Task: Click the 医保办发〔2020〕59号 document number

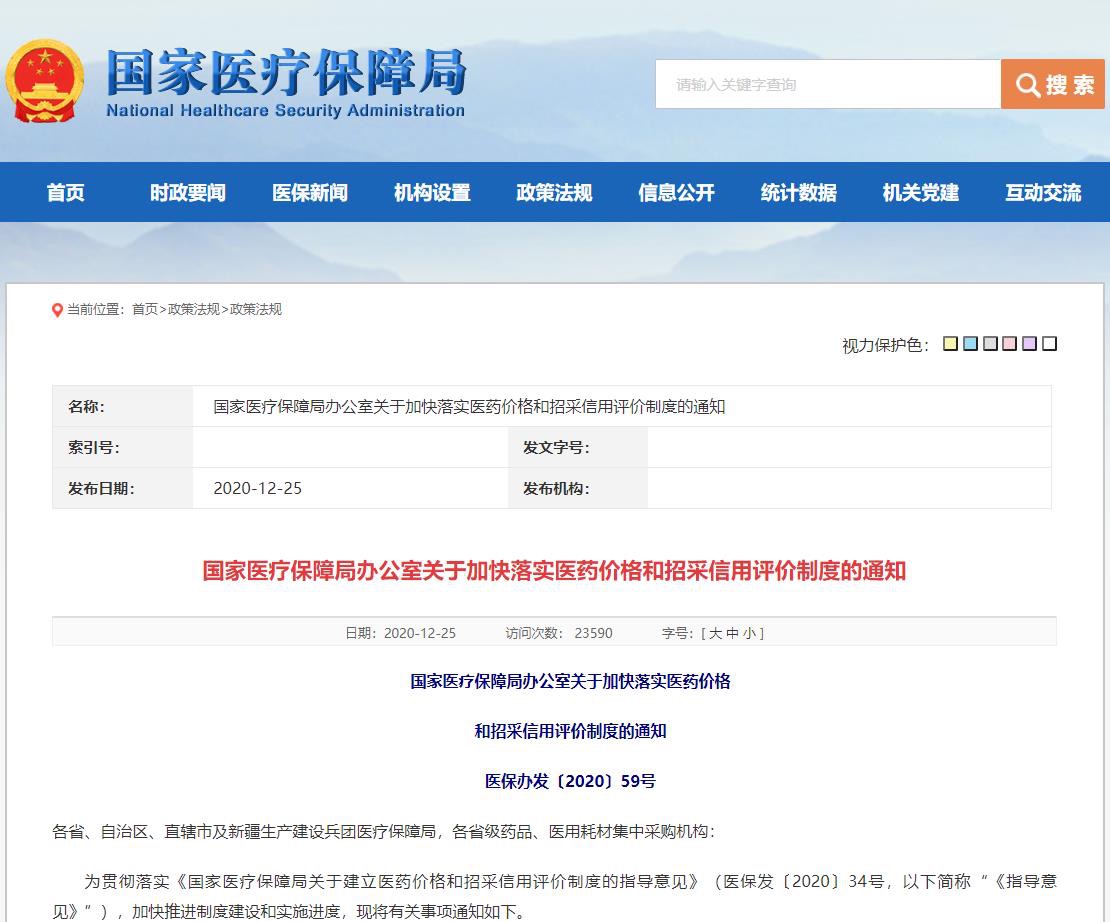Action: [x=571, y=781]
